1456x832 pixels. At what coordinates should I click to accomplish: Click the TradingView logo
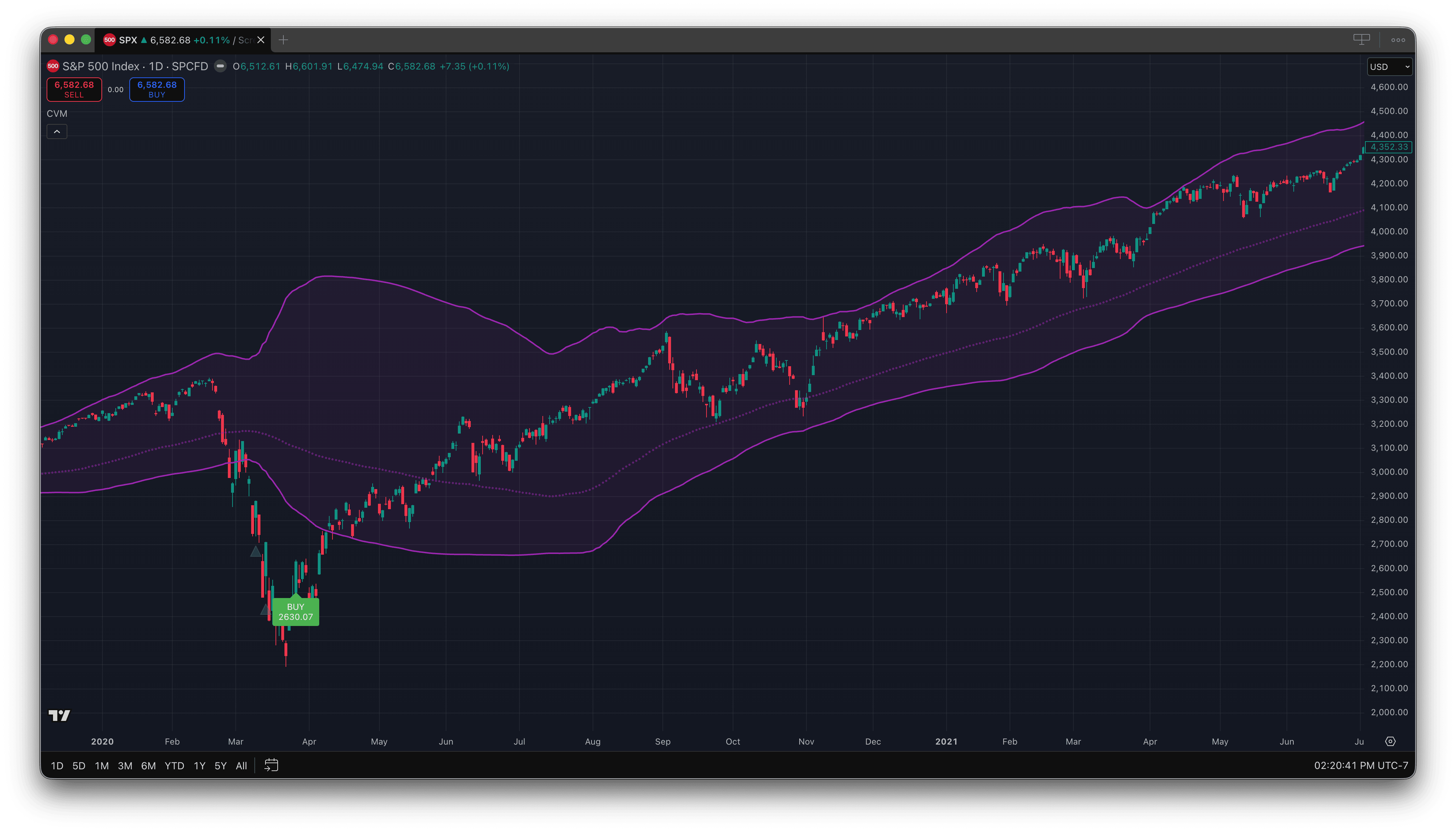pyautogui.click(x=59, y=716)
